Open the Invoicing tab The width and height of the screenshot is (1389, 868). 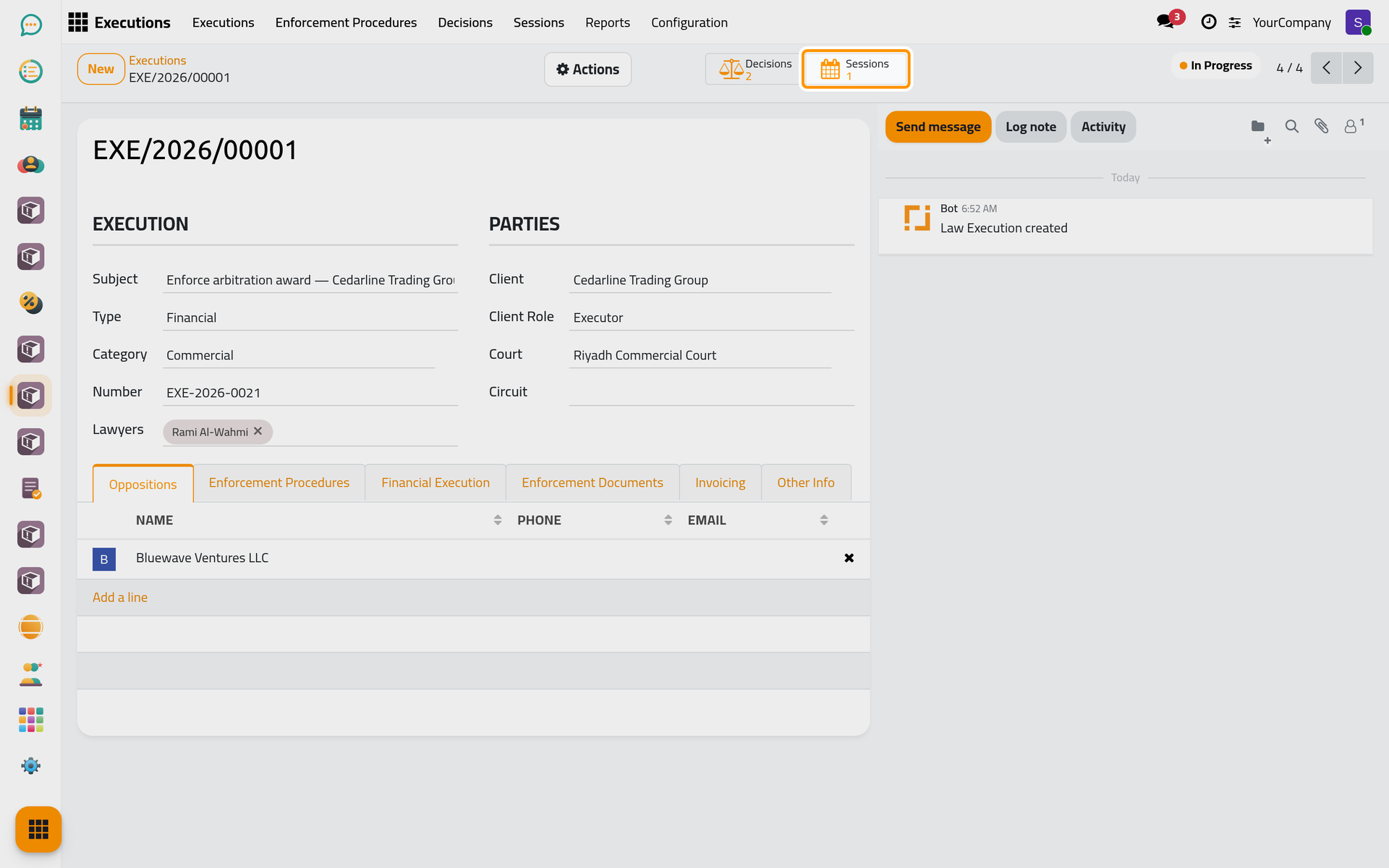[x=720, y=482]
